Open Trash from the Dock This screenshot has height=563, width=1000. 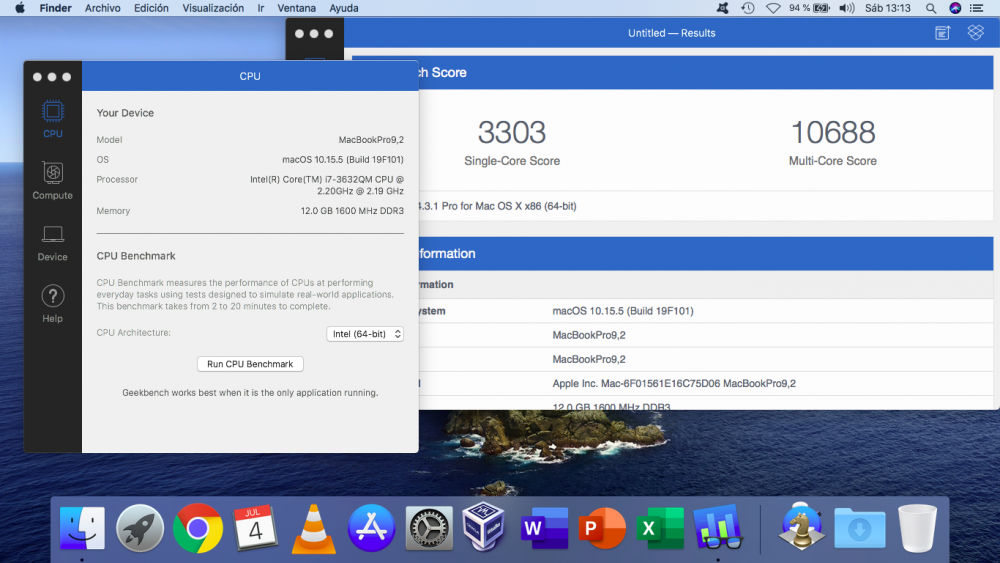917,528
